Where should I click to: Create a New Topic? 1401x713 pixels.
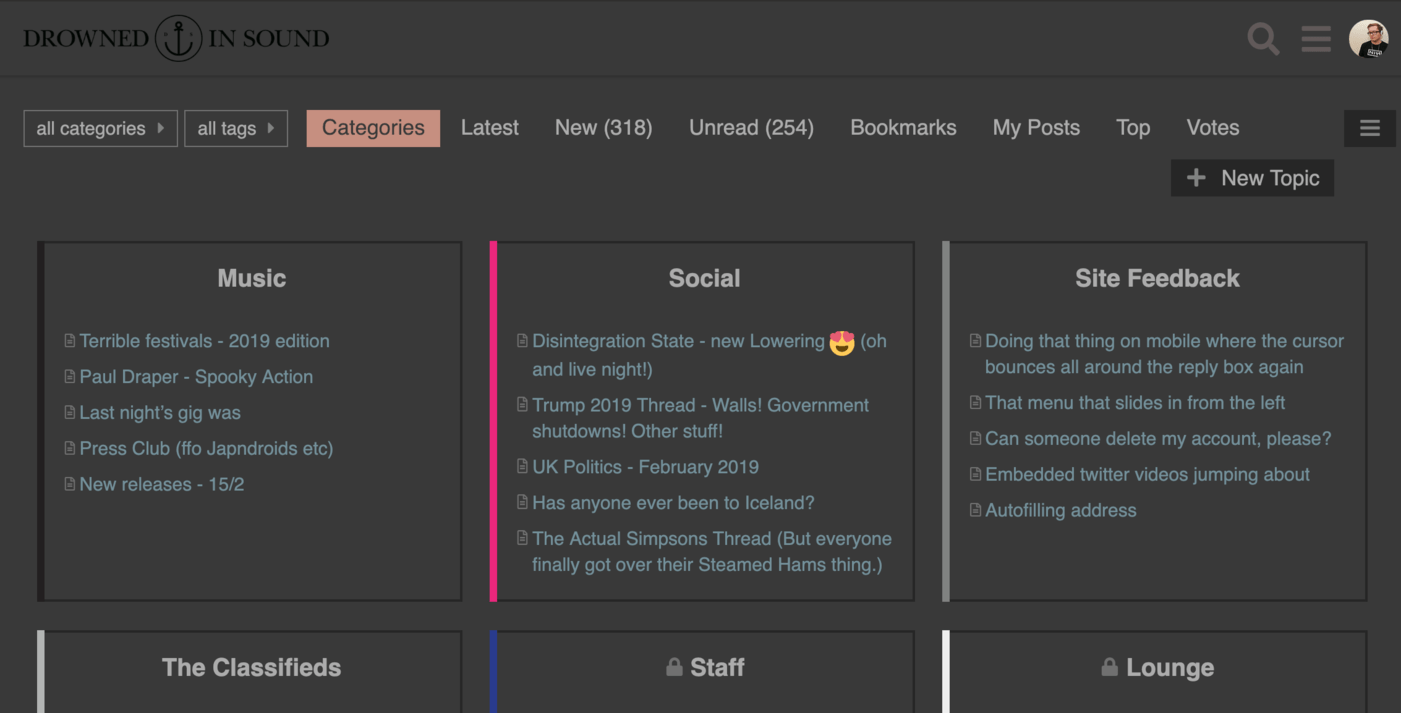(1252, 178)
